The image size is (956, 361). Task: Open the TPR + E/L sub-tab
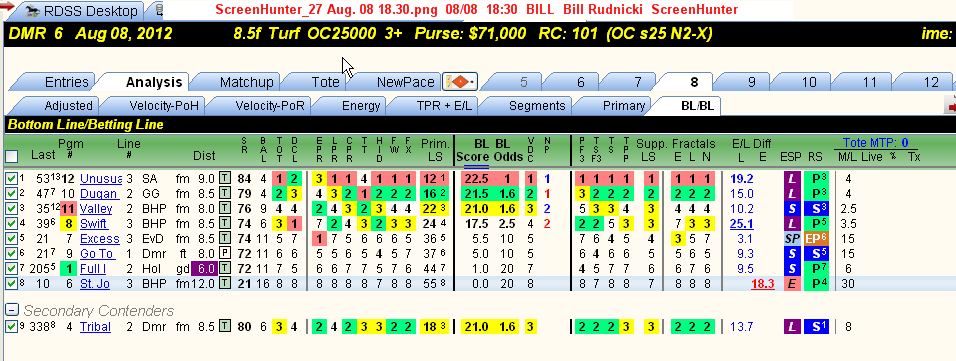[x=444, y=106]
